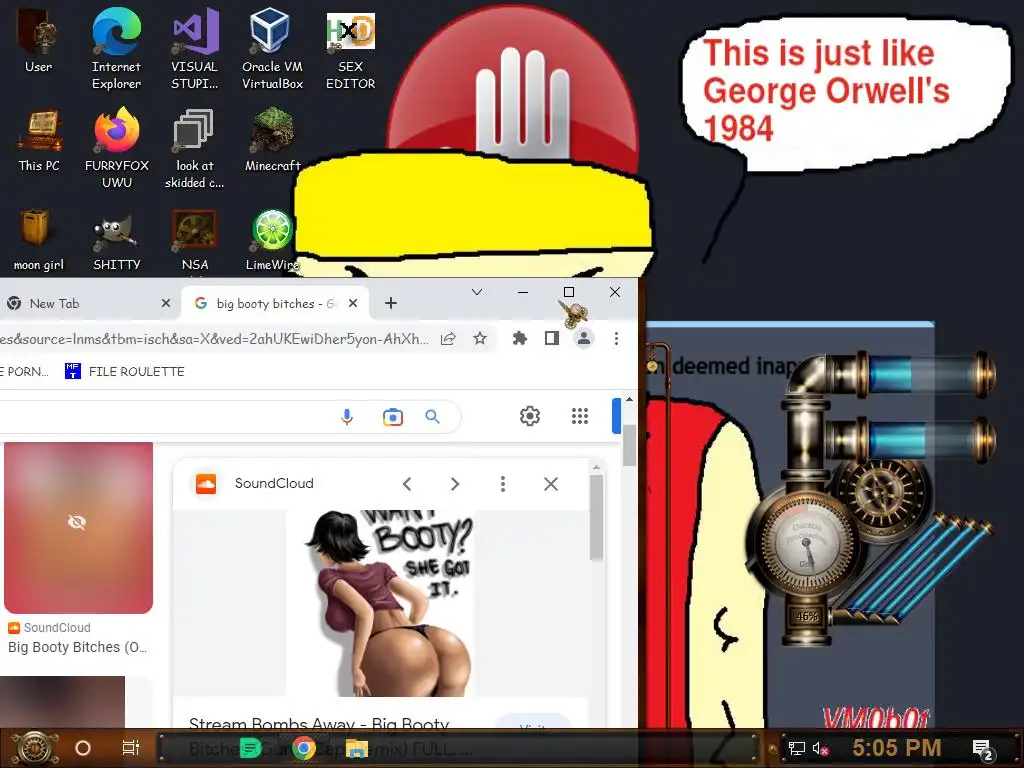The width and height of the screenshot is (1024, 768).
Task: Click the Chrome address bar URL
Action: [x=214, y=339]
